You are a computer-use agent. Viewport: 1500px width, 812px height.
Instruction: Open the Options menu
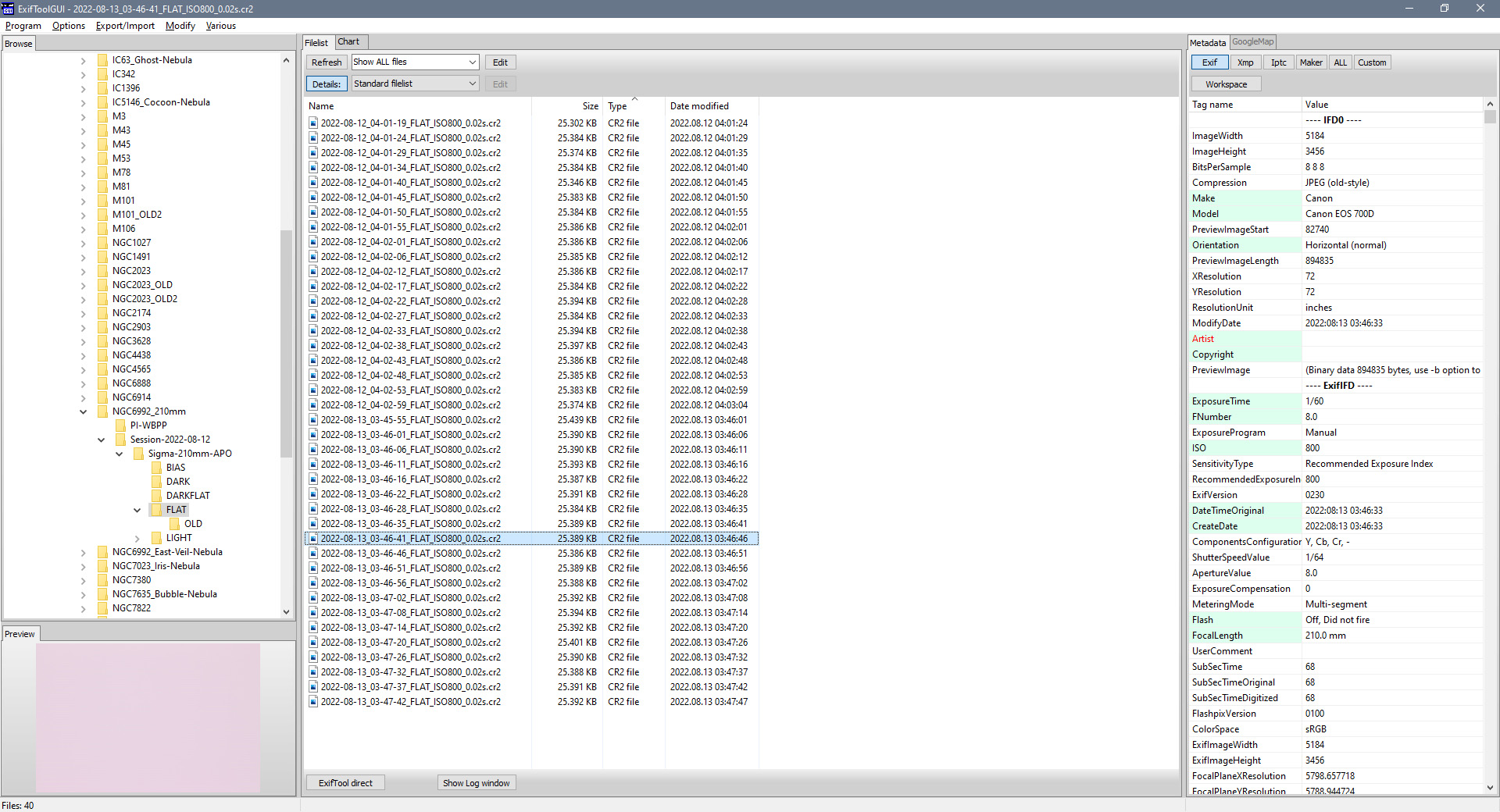[x=69, y=26]
